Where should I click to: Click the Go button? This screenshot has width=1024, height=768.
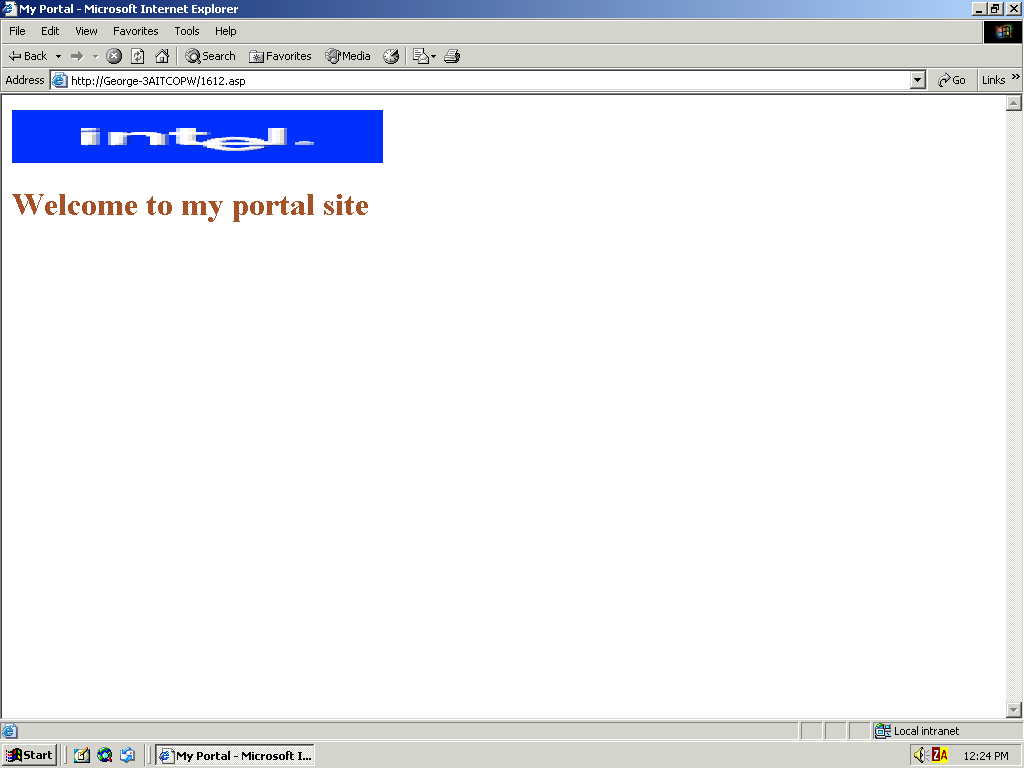tap(952, 80)
